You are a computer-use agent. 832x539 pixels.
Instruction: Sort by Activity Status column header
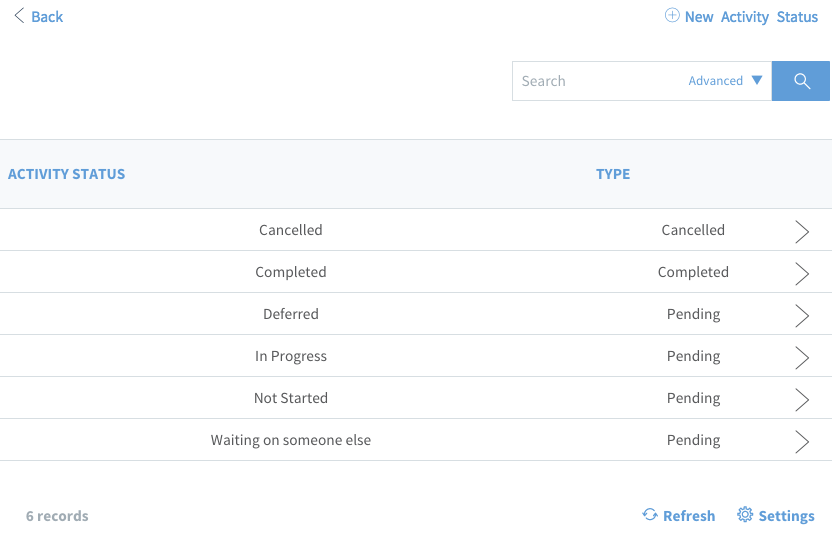click(66, 174)
